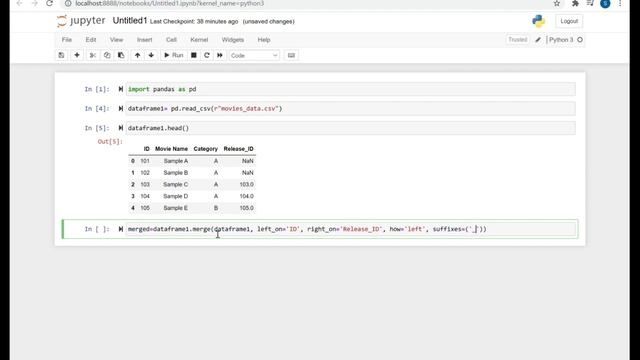Click the site info icon in address bar

tap(68, 3)
